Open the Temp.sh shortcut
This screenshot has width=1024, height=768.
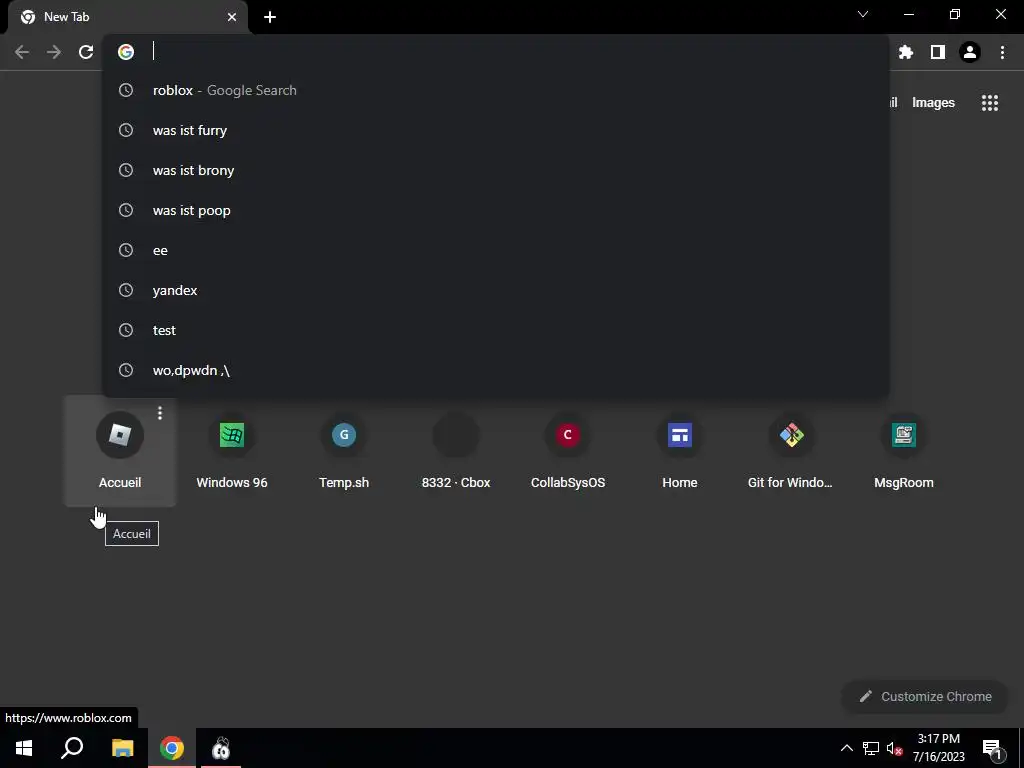344,451
